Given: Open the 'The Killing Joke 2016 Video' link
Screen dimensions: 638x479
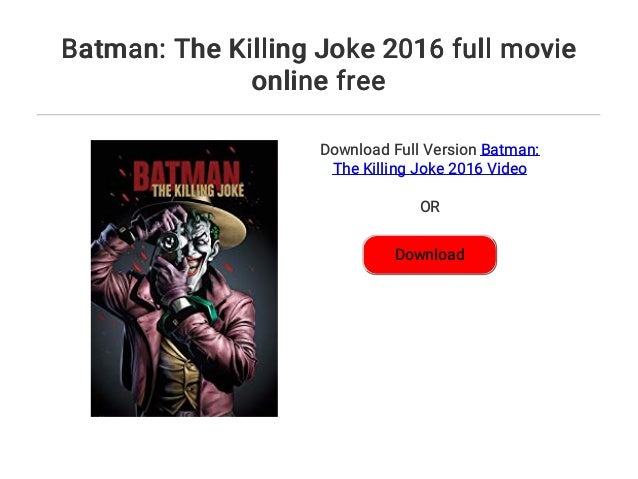Looking at the screenshot, I should [429, 169].
